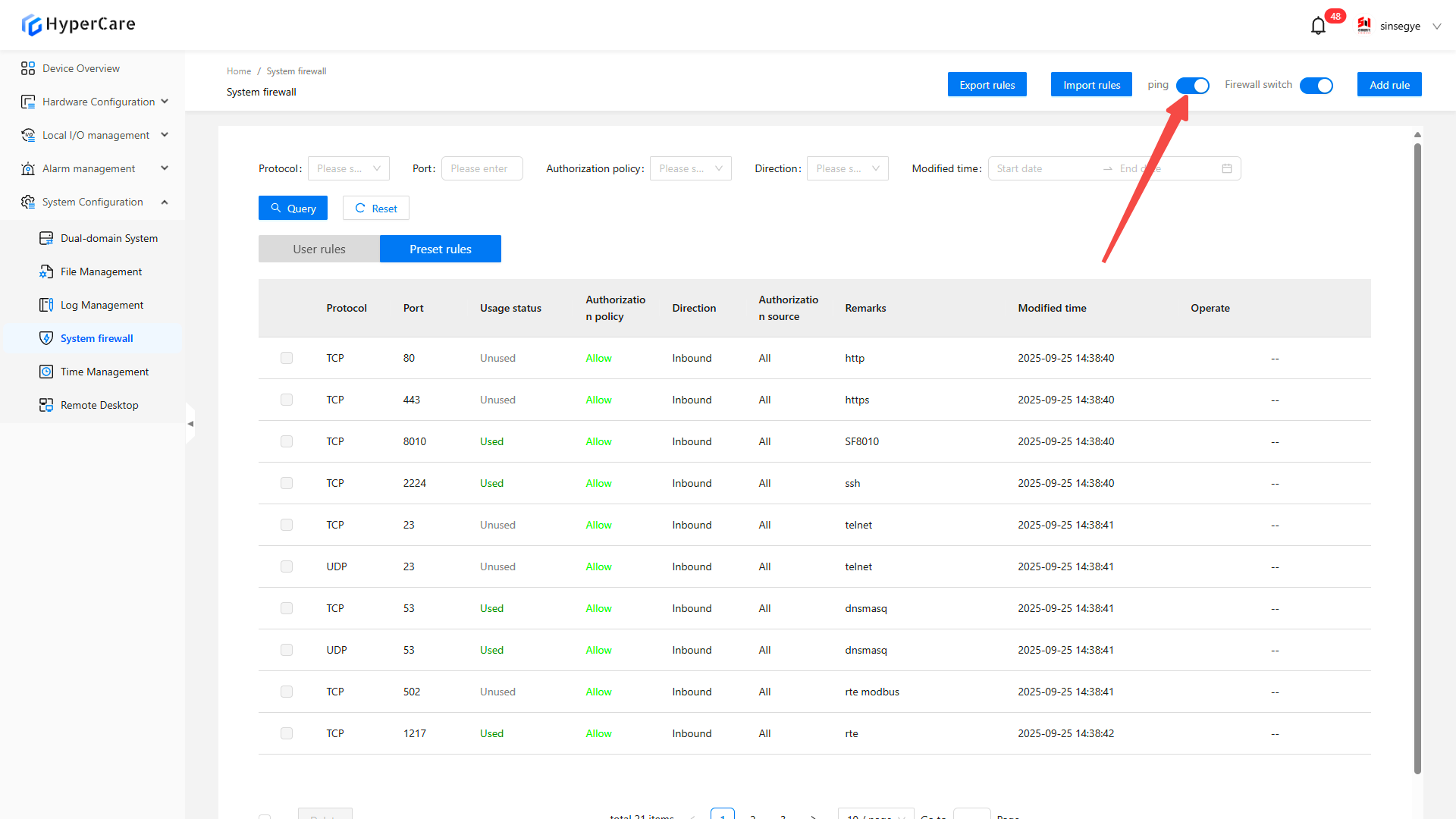This screenshot has width=1456, height=819.
Task: Click the Add rule button
Action: pyautogui.click(x=1389, y=85)
